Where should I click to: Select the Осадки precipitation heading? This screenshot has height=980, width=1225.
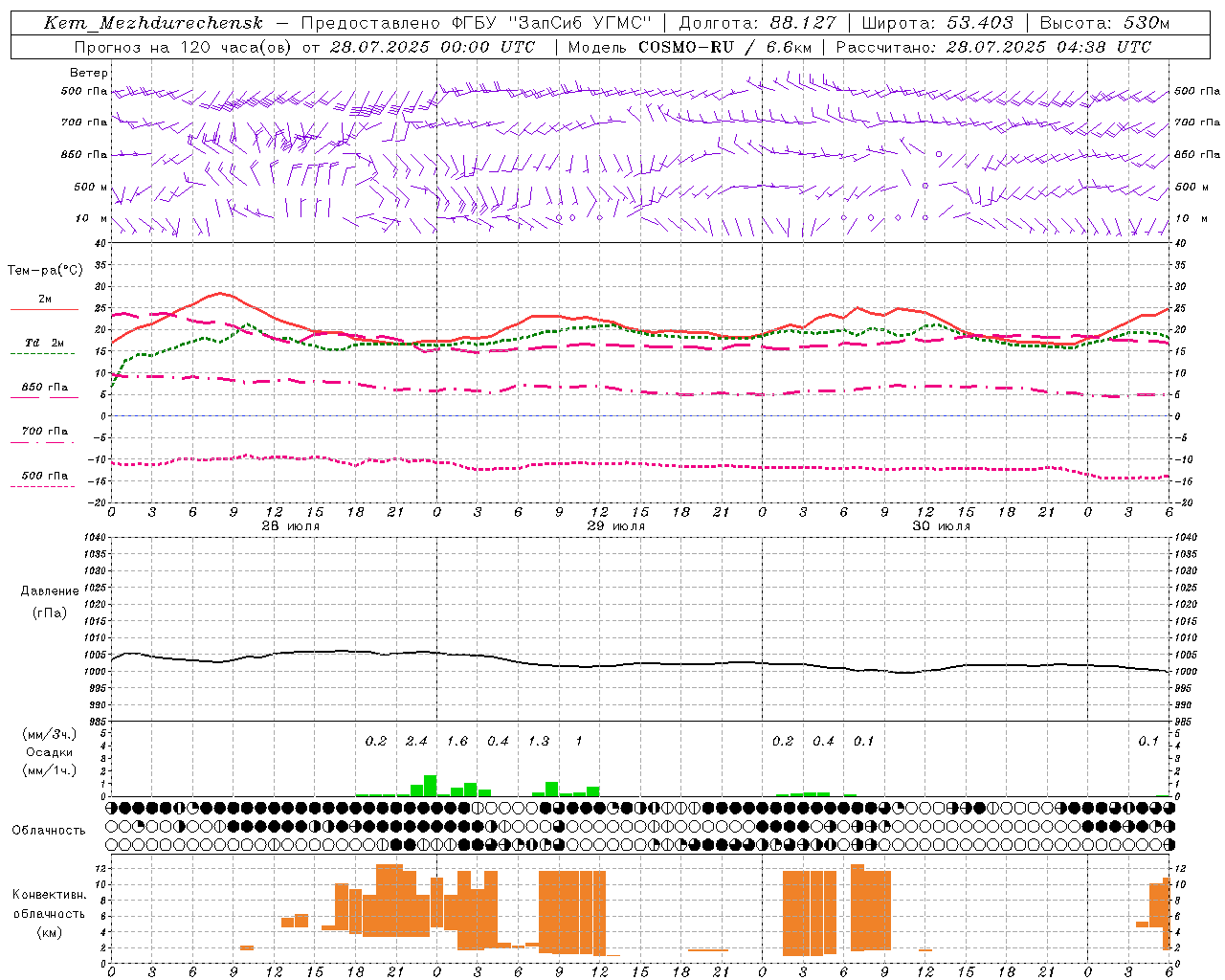click(50, 752)
